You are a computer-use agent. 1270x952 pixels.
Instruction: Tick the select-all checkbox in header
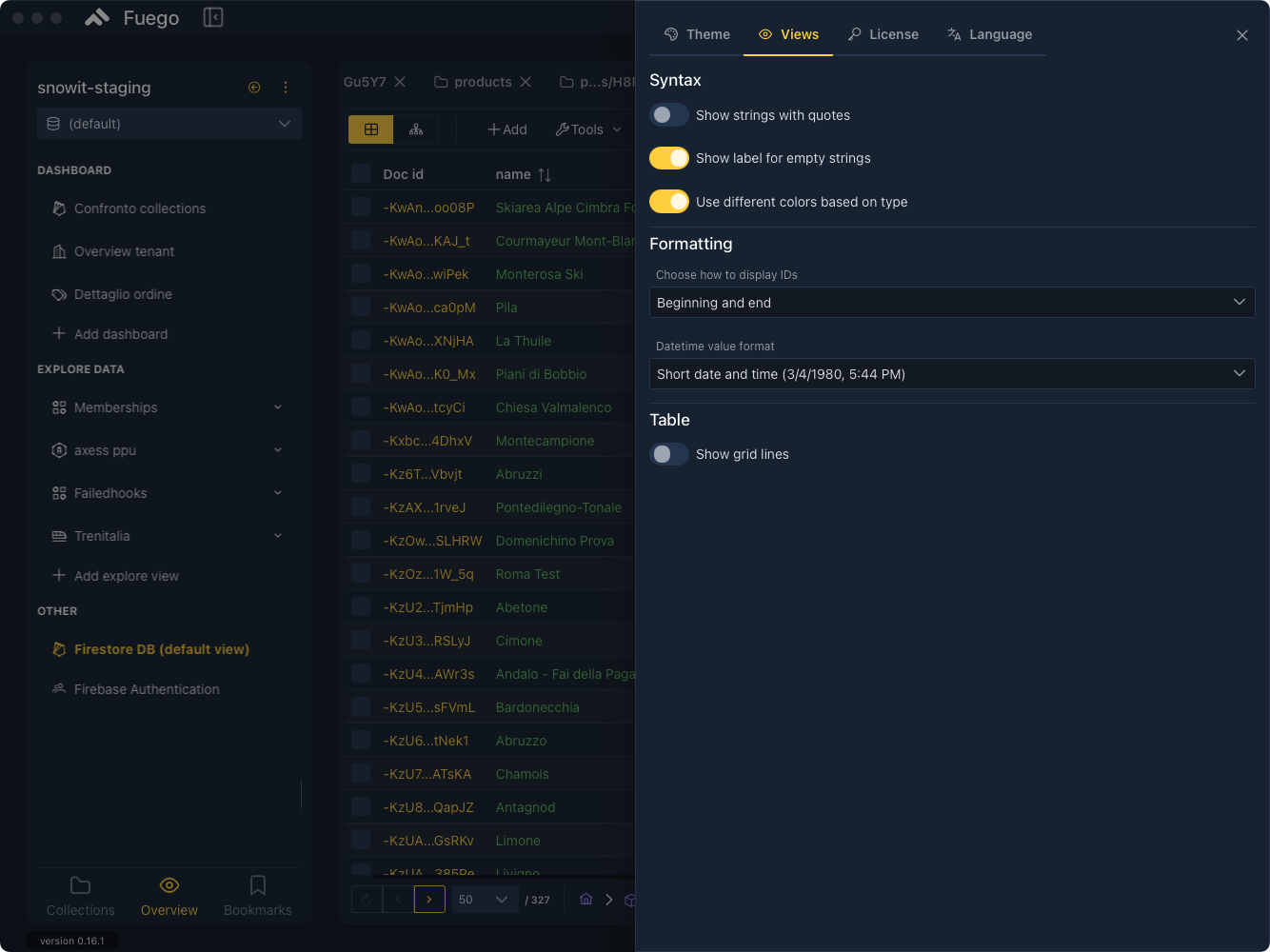point(361,173)
